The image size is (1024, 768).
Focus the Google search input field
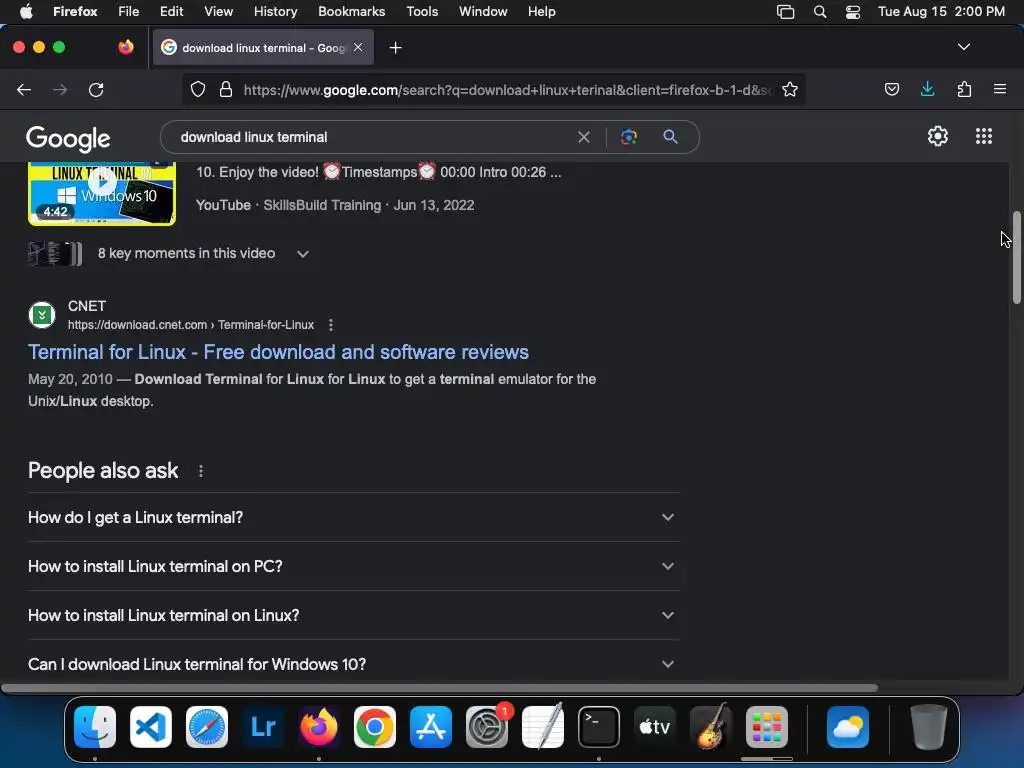click(x=372, y=137)
